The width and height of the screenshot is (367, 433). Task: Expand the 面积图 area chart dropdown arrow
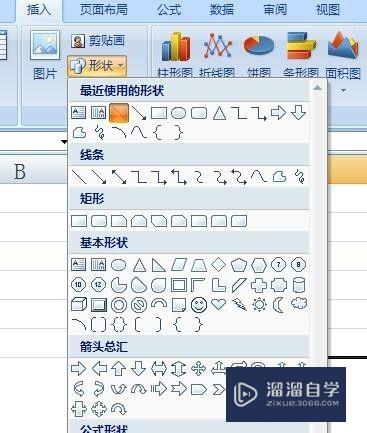click(343, 90)
